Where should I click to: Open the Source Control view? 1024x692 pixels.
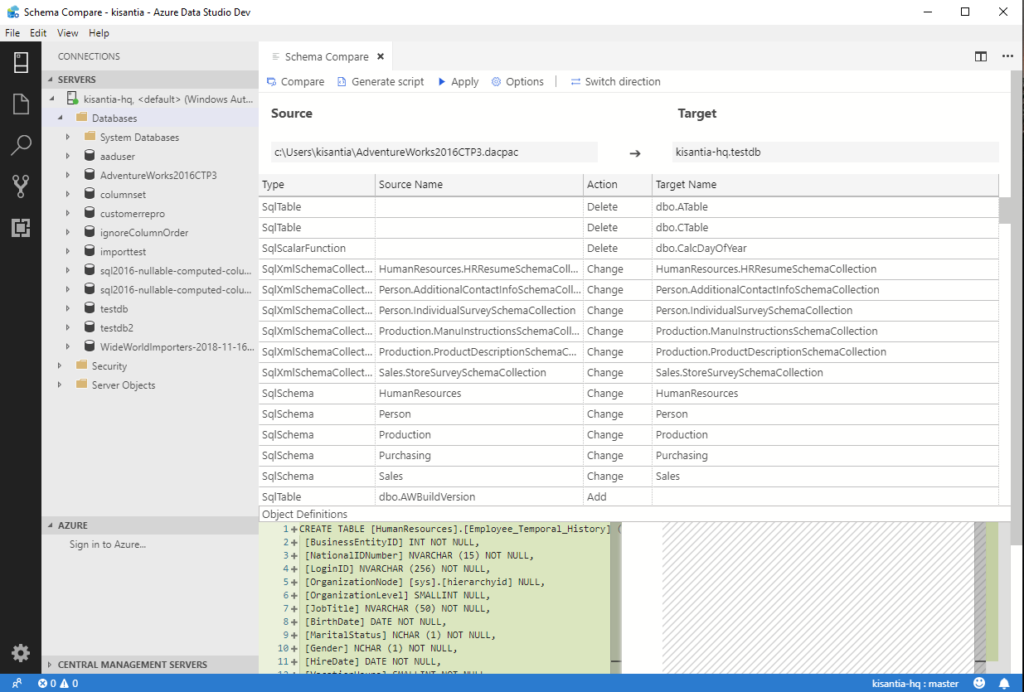tap(21, 183)
